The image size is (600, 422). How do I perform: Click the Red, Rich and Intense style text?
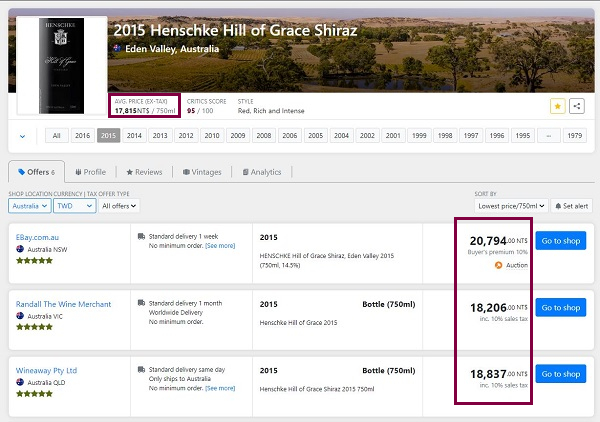[271, 111]
